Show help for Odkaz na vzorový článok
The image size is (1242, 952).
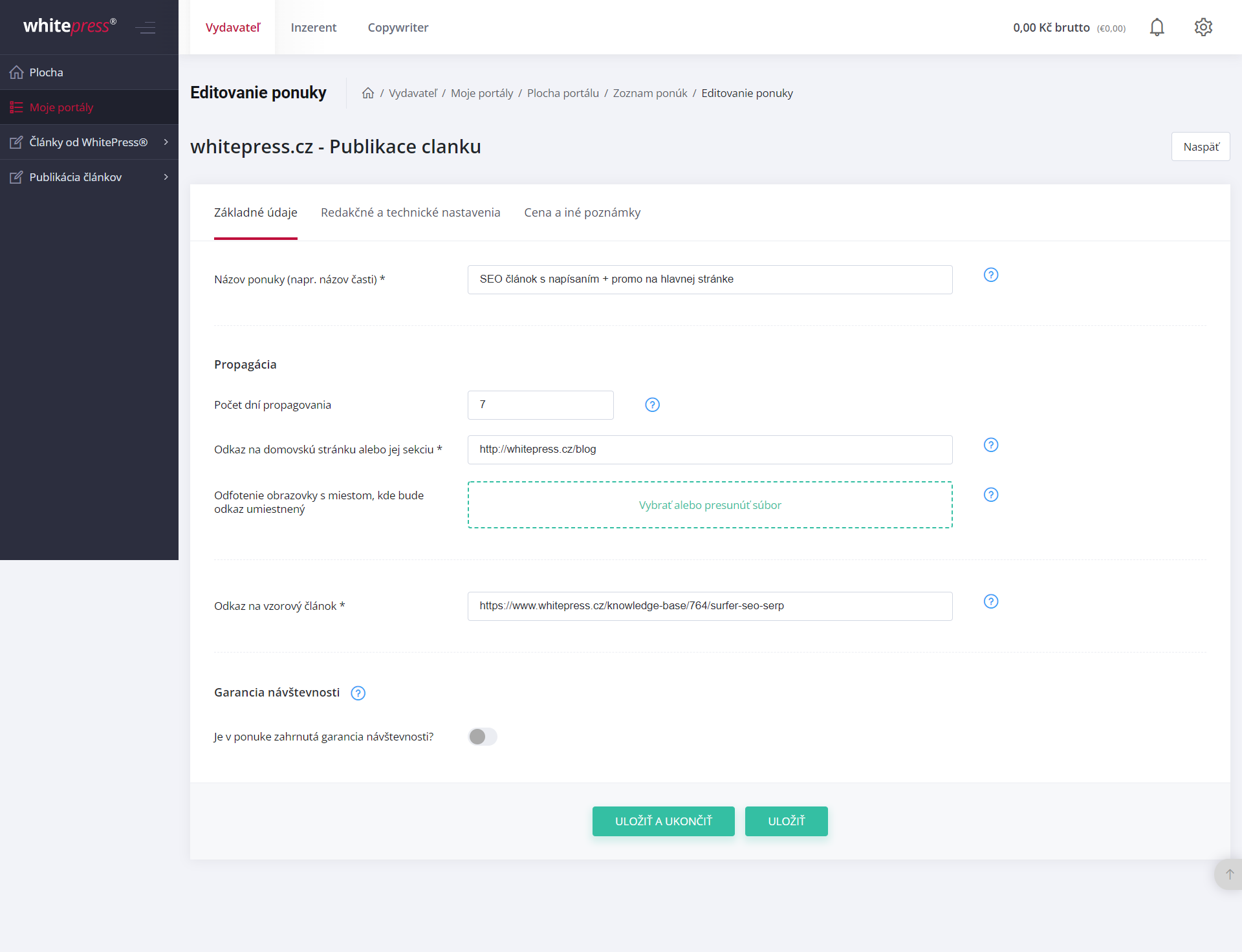[991, 601]
